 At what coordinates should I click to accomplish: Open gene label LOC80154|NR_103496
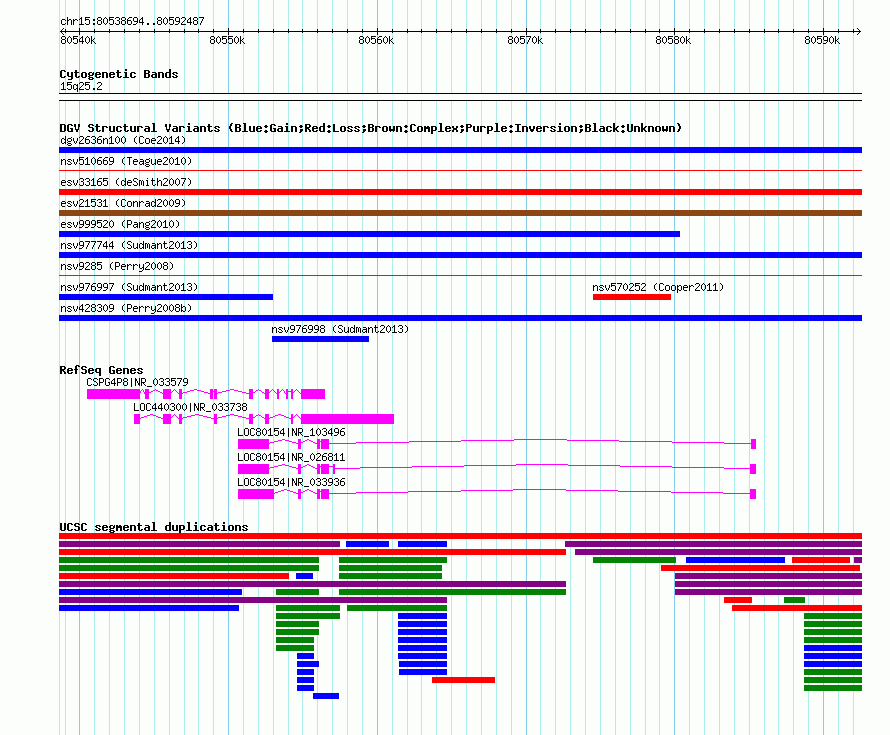291,432
